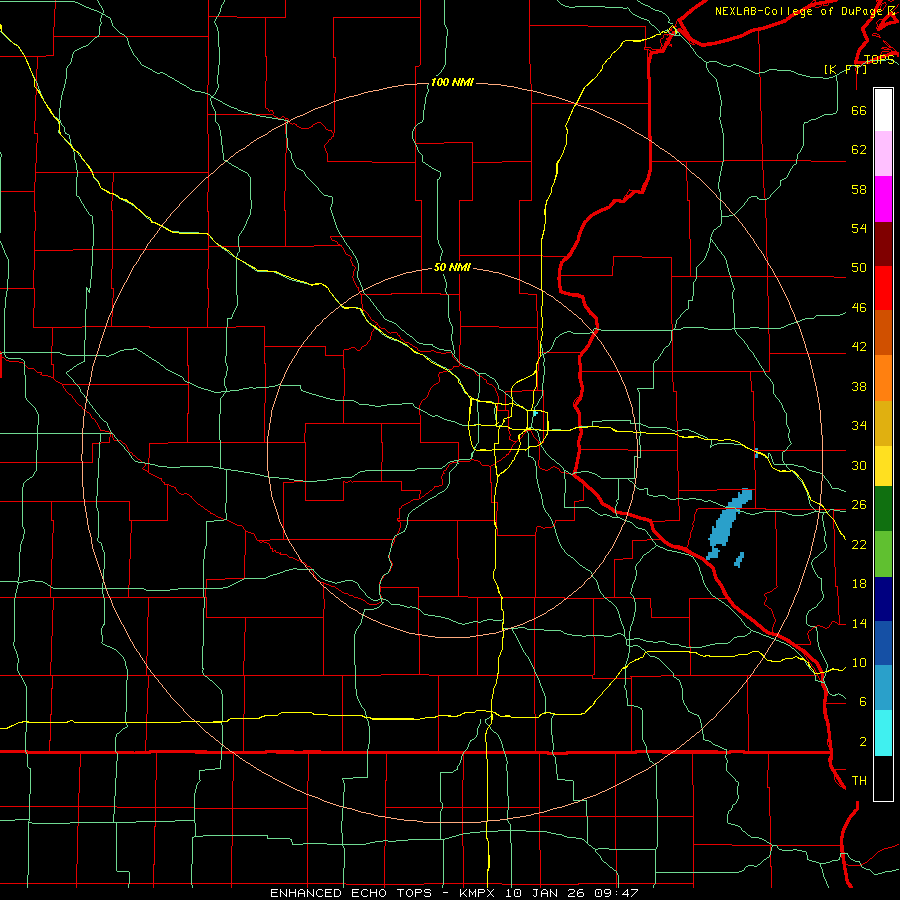The image size is (900, 900).
Task: Click the large light blue echo blob
Action: pos(728,523)
